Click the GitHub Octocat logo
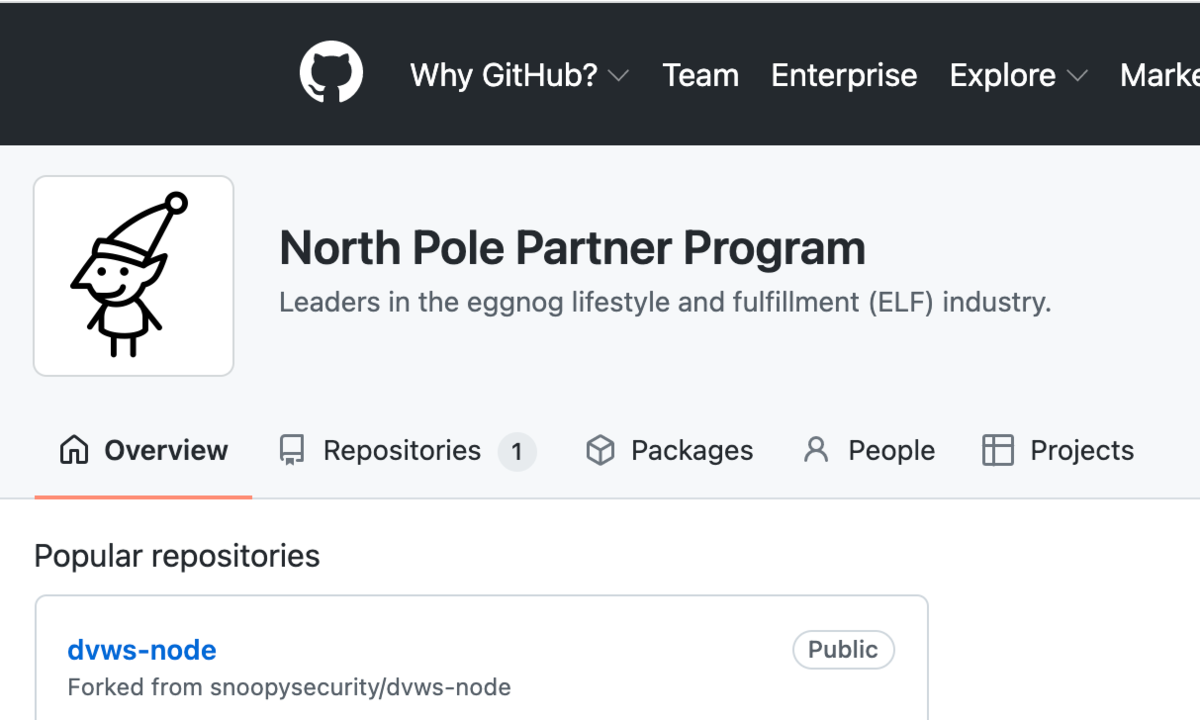The width and height of the screenshot is (1200, 720). coord(331,72)
